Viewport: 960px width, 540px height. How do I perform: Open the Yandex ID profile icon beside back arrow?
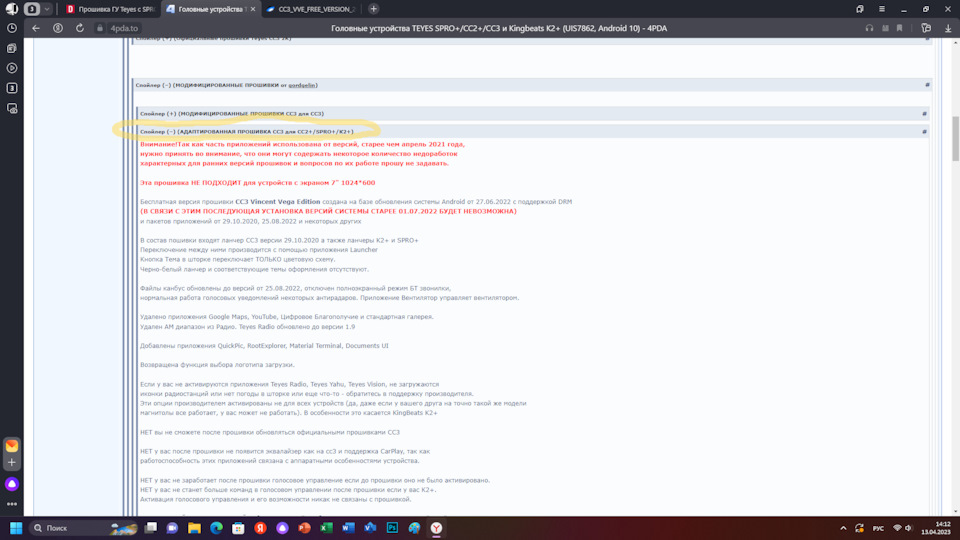(x=58, y=28)
